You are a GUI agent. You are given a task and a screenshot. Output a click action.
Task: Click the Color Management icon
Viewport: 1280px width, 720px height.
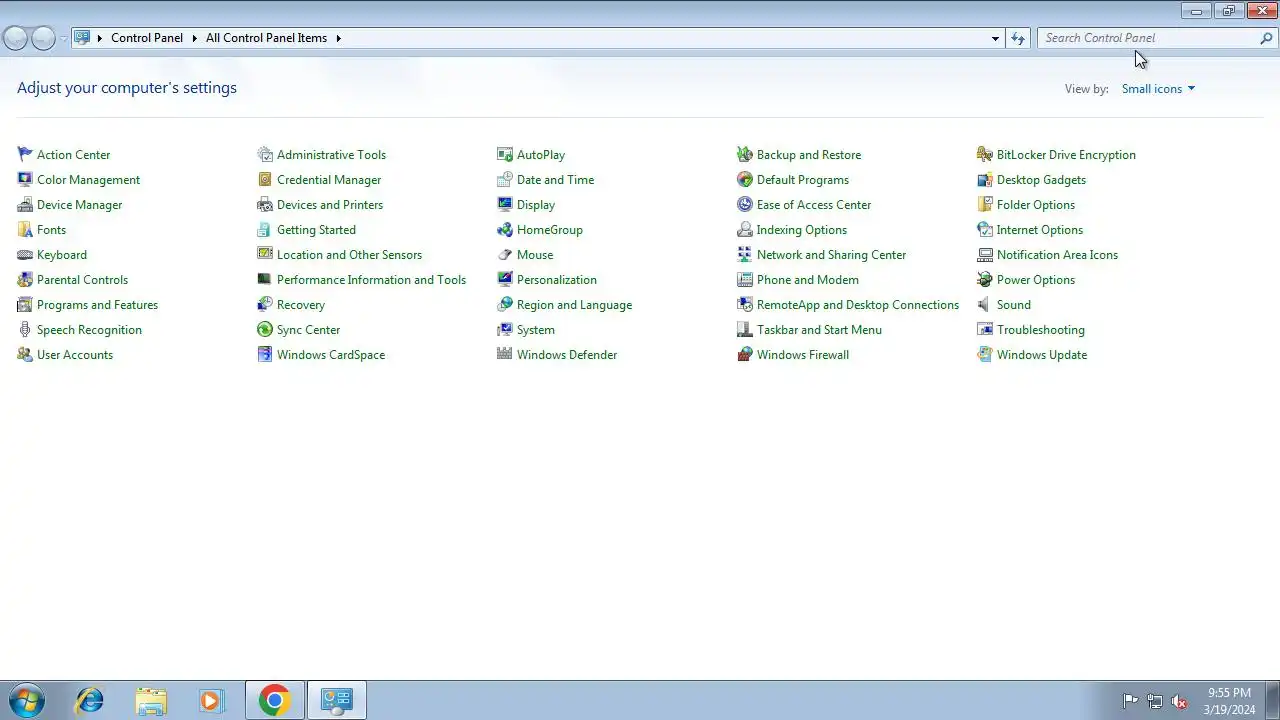click(25, 179)
